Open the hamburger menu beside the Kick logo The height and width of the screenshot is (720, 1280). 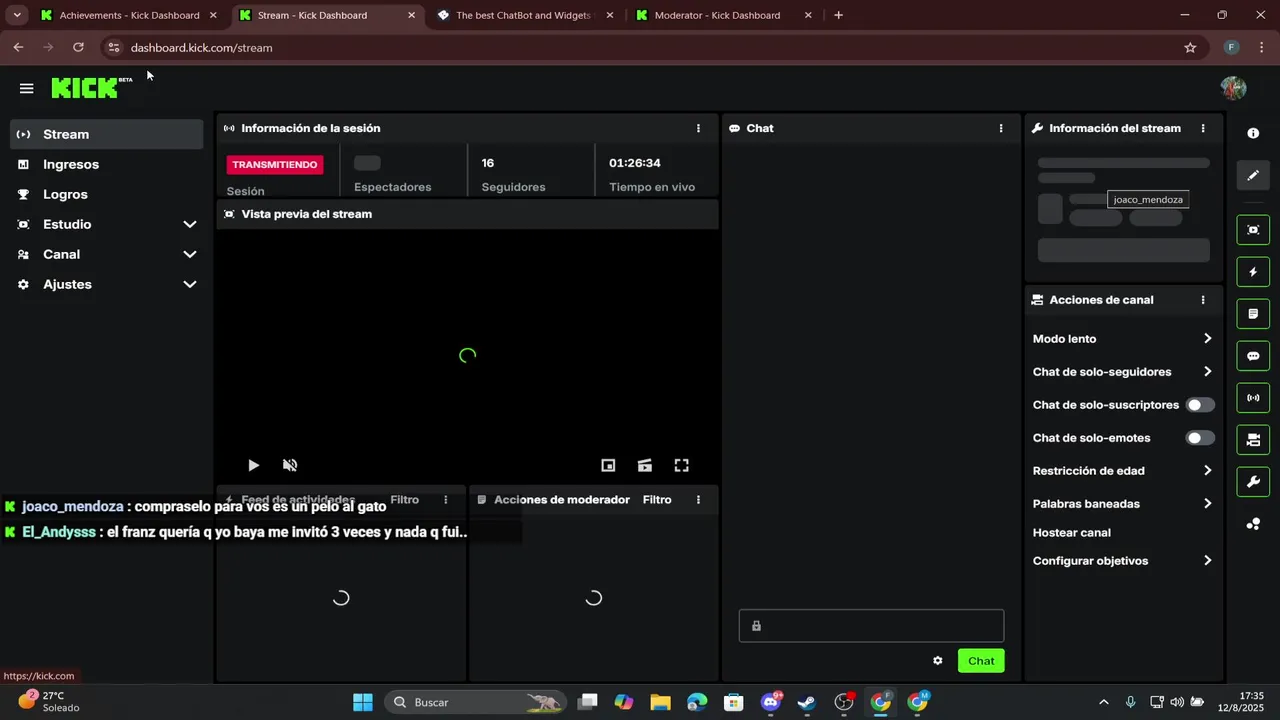coord(27,88)
